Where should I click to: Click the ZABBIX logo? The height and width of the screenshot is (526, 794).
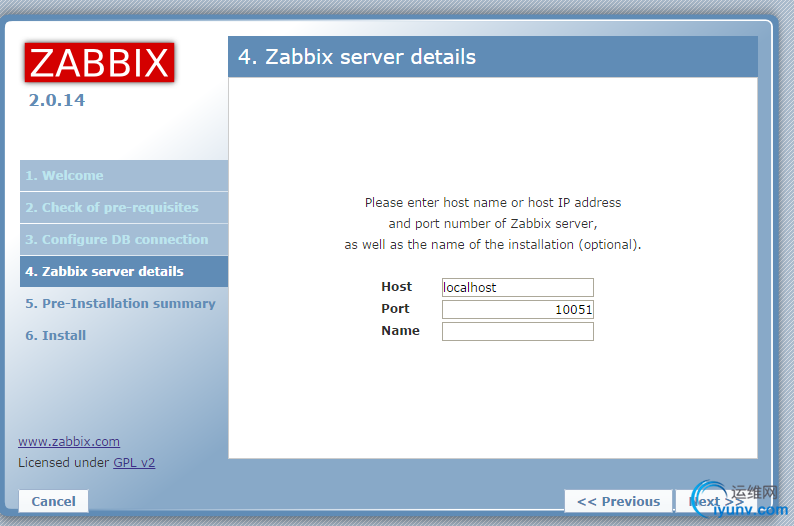point(99,62)
